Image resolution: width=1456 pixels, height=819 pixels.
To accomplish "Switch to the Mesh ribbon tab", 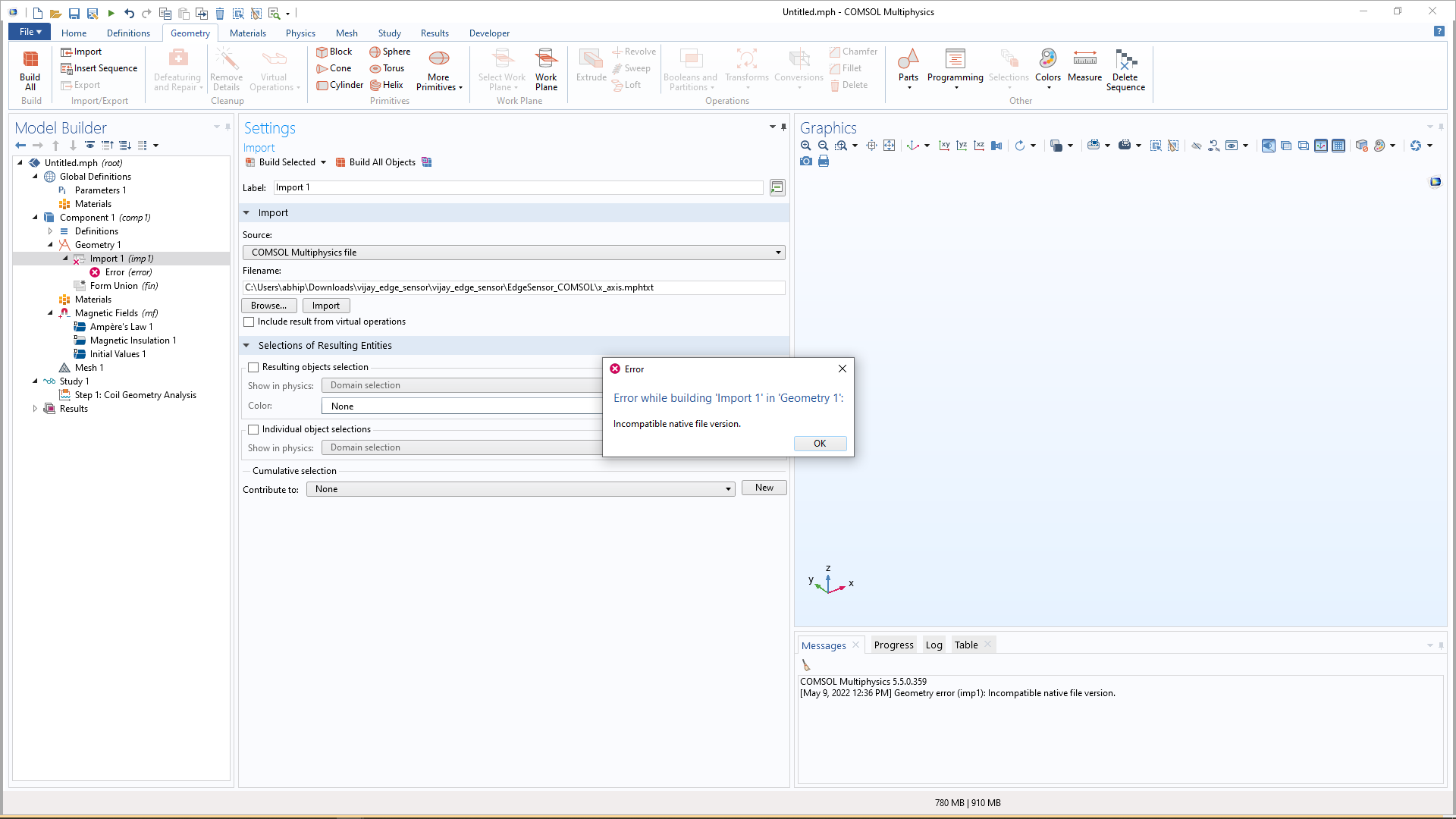I will (x=347, y=33).
